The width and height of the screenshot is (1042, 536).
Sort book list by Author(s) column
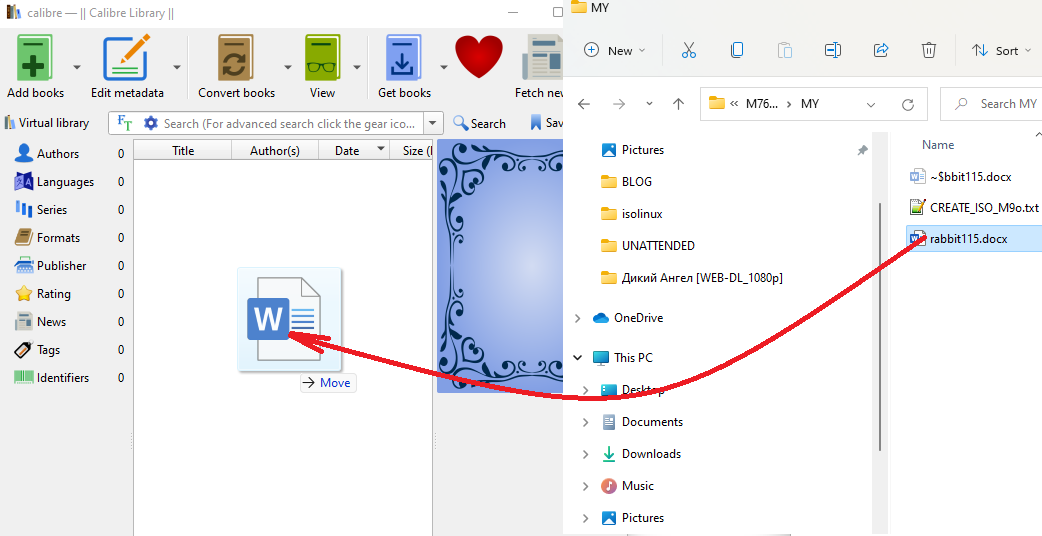(274, 151)
